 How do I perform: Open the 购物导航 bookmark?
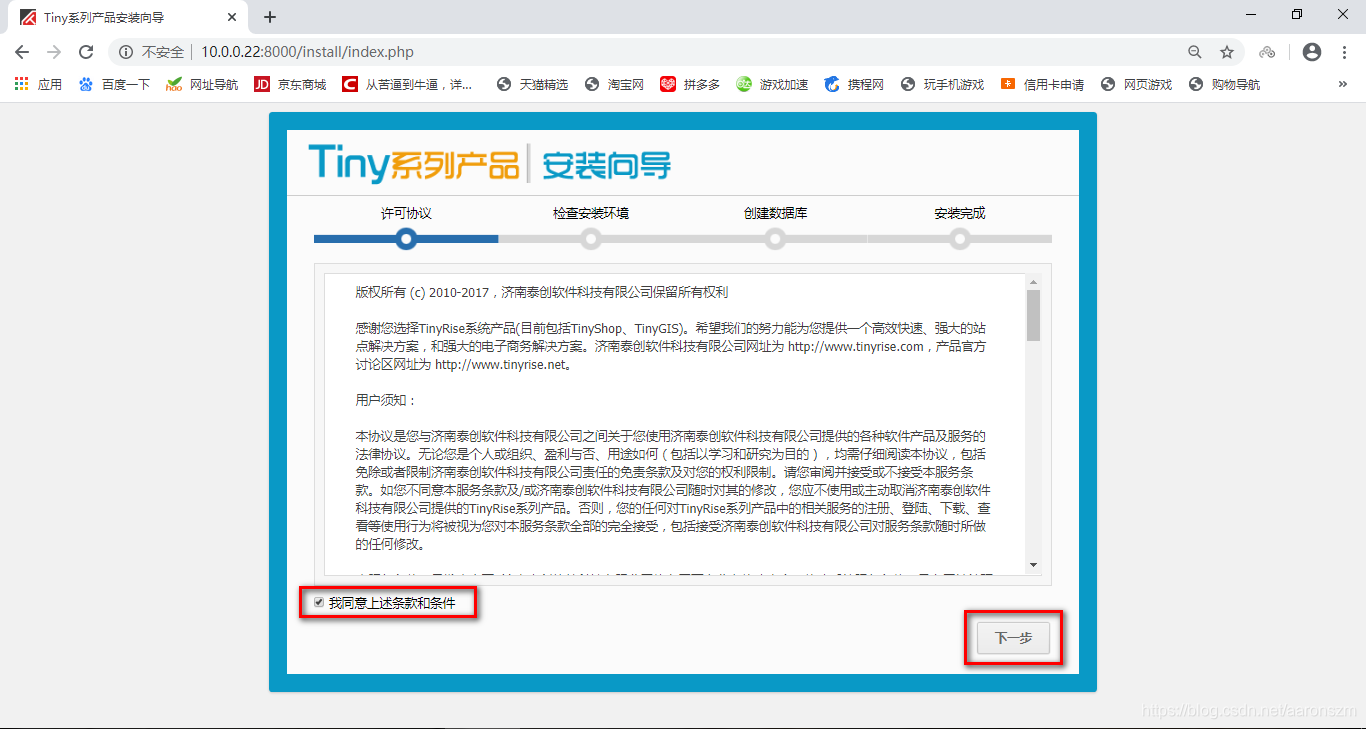coord(1224,85)
